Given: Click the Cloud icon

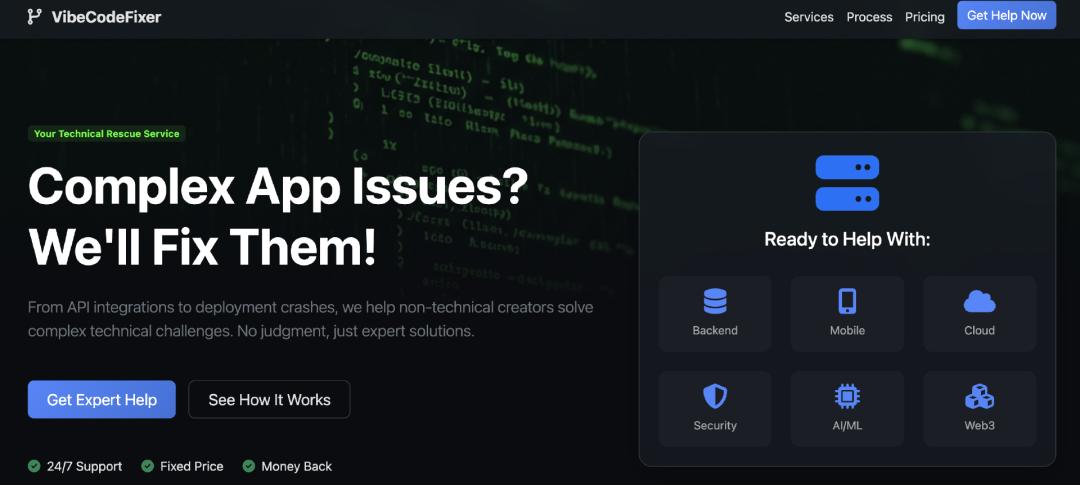Looking at the screenshot, I should (x=979, y=301).
